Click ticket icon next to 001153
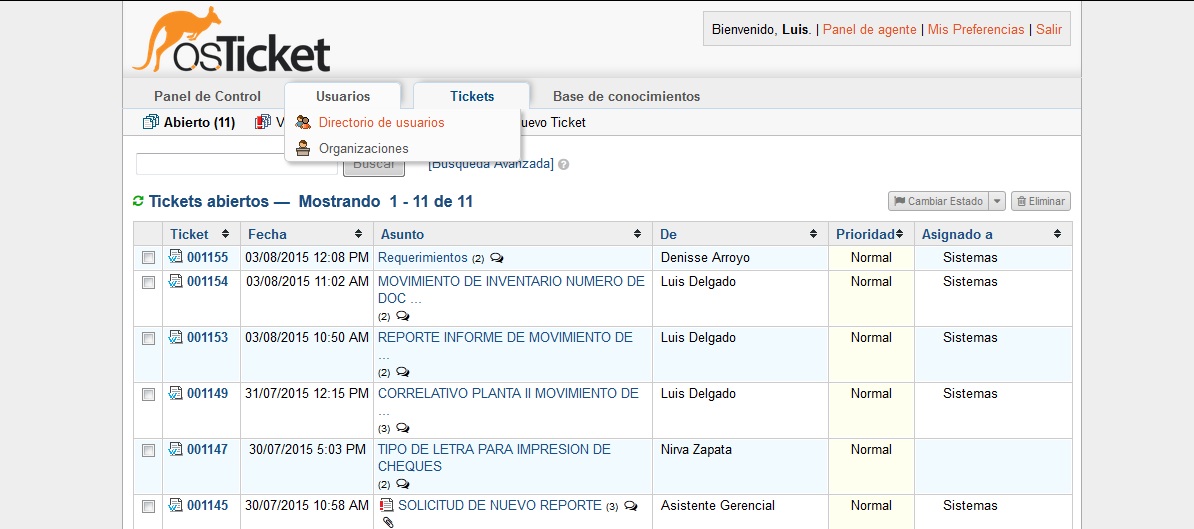 click(x=175, y=337)
